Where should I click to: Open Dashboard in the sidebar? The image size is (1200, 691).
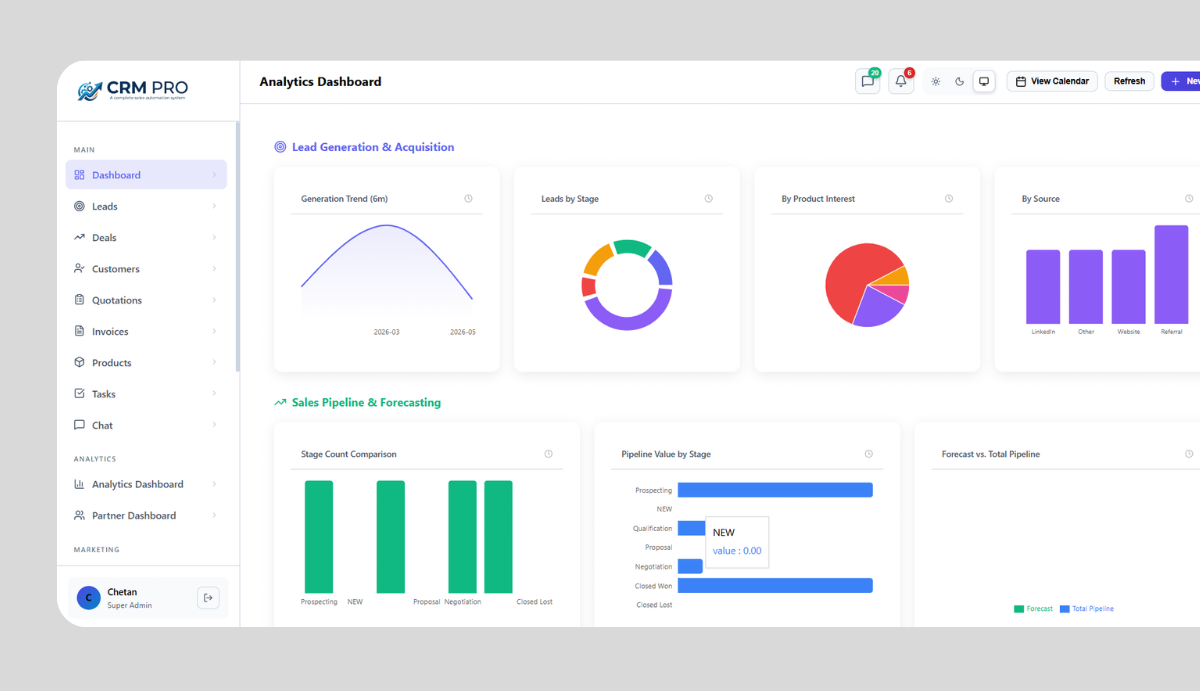click(x=146, y=175)
